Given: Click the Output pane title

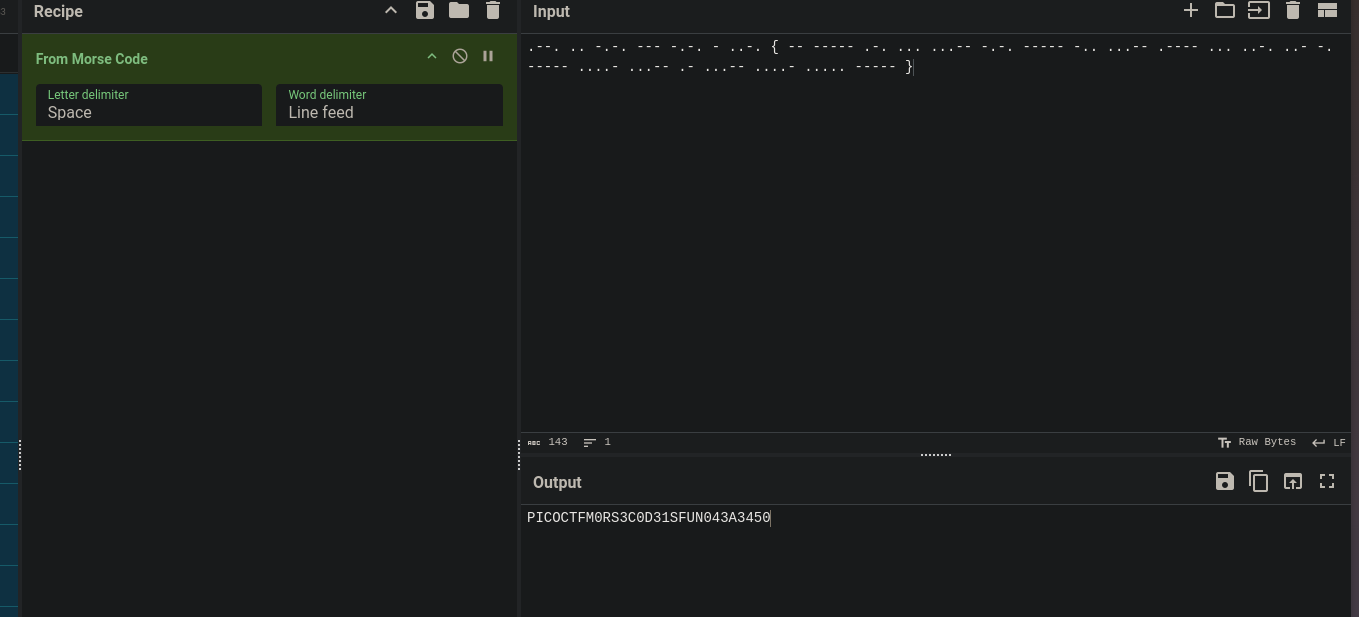Looking at the screenshot, I should 557,483.
